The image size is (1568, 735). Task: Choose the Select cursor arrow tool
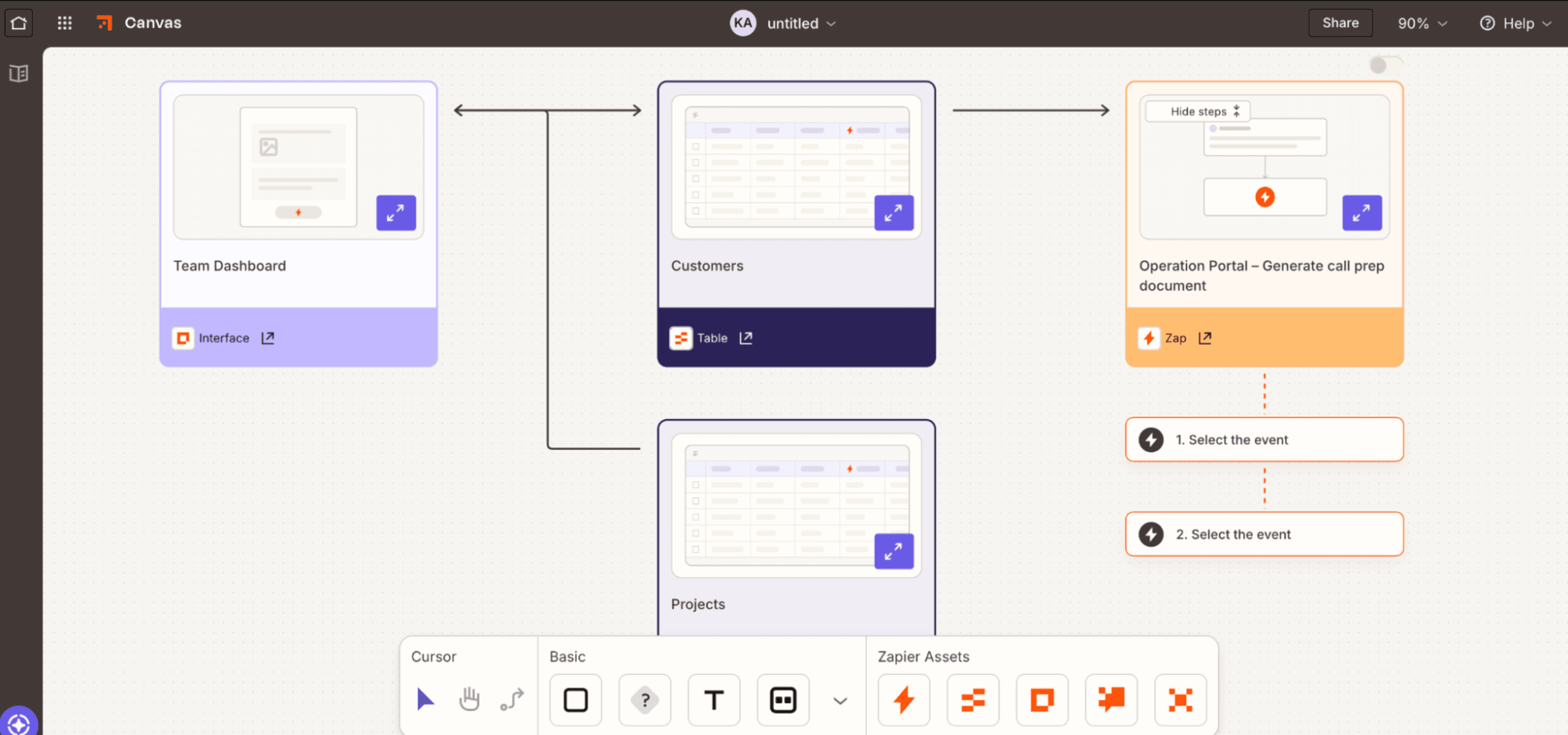(x=425, y=700)
